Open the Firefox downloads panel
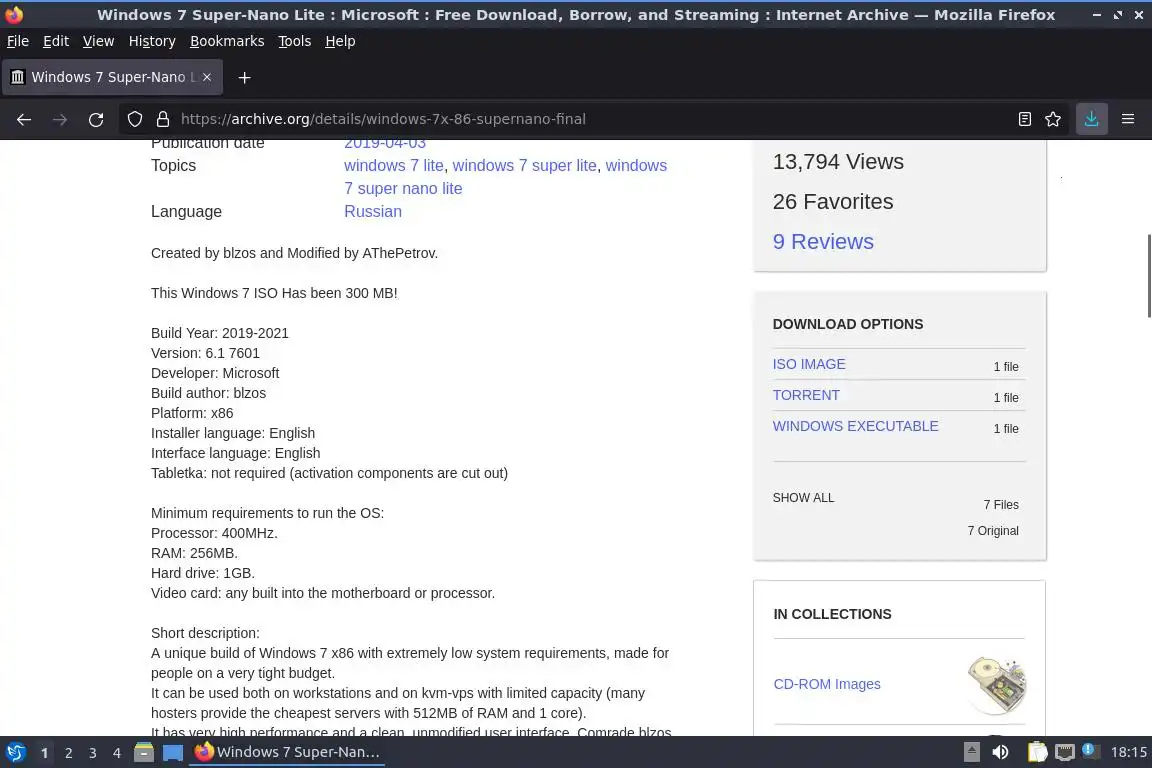The width and height of the screenshot is (1152, 768). pos(1091,119)
